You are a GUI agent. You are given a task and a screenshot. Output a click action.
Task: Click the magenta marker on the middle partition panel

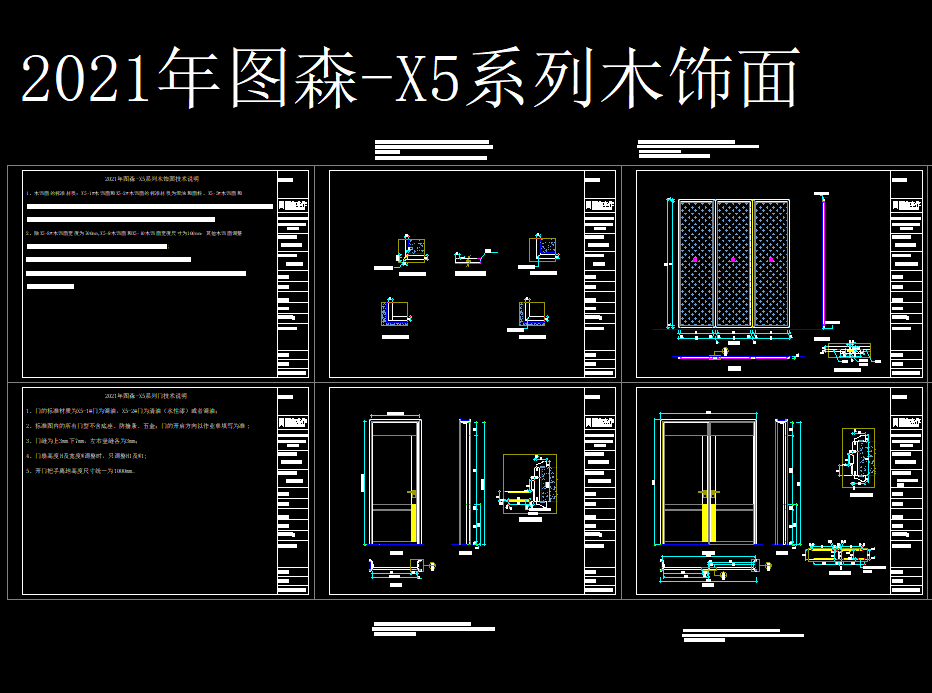pyautogui.click(x=733, y=260)
